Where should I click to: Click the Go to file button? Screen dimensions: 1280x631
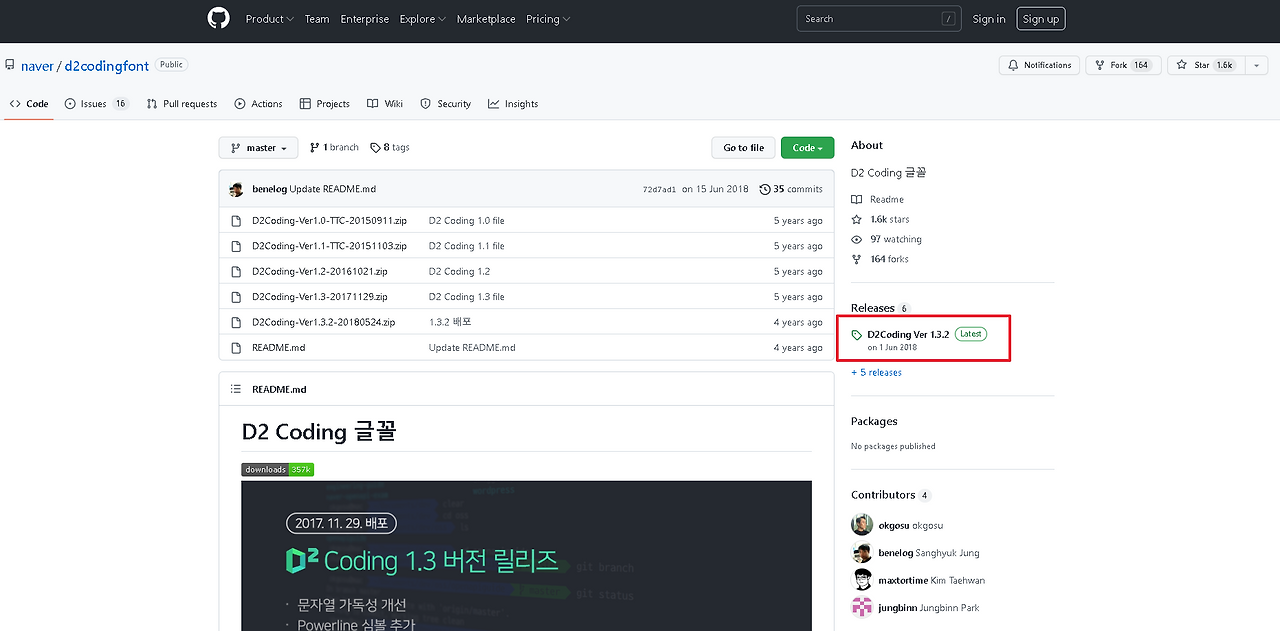743,147
